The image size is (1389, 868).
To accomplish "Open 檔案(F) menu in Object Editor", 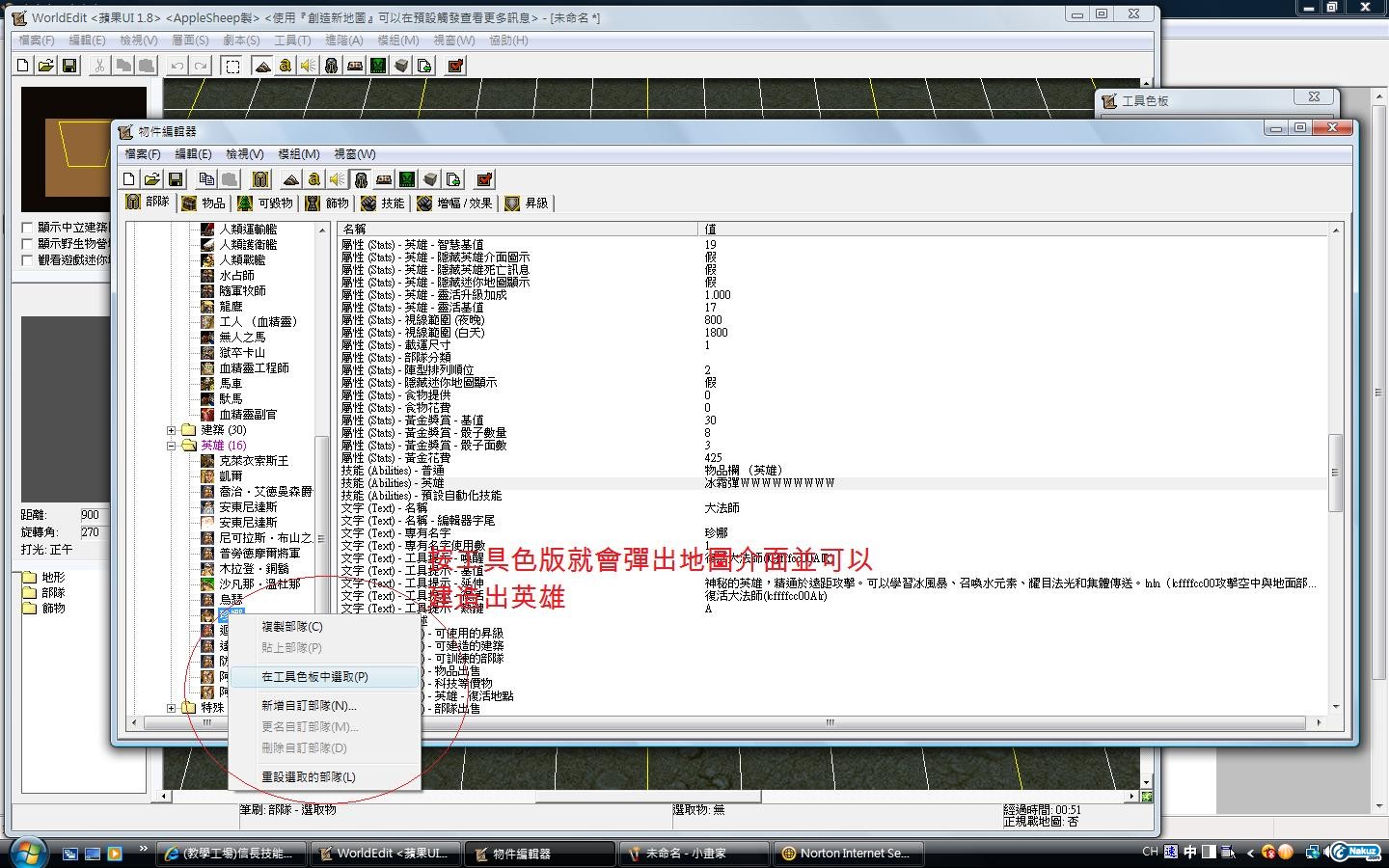I will tap(143, 154).
